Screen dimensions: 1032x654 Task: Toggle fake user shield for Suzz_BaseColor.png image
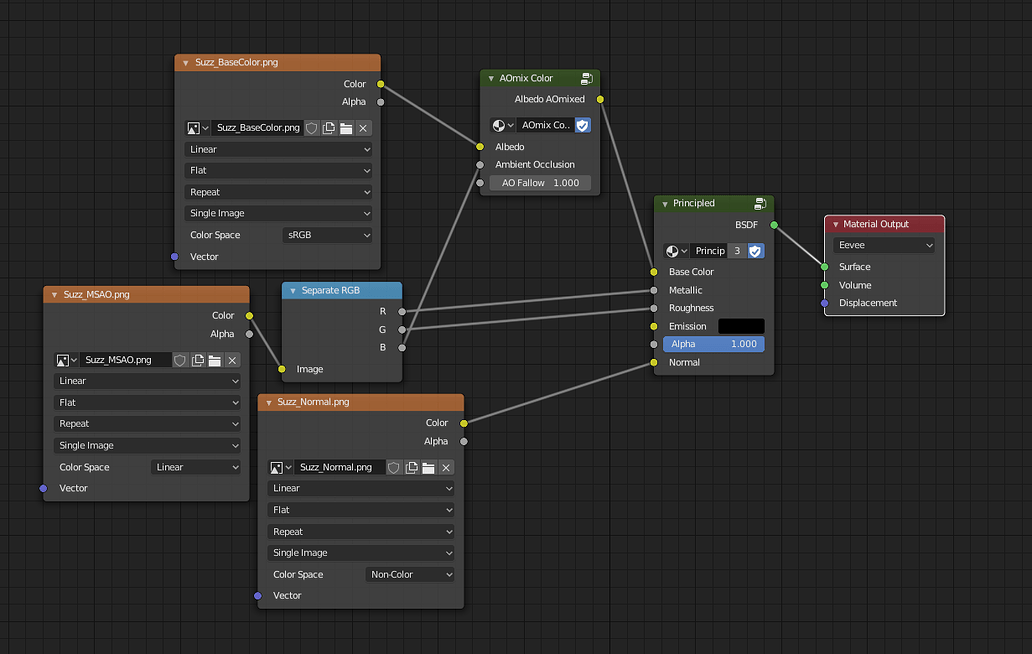point(311,128)
